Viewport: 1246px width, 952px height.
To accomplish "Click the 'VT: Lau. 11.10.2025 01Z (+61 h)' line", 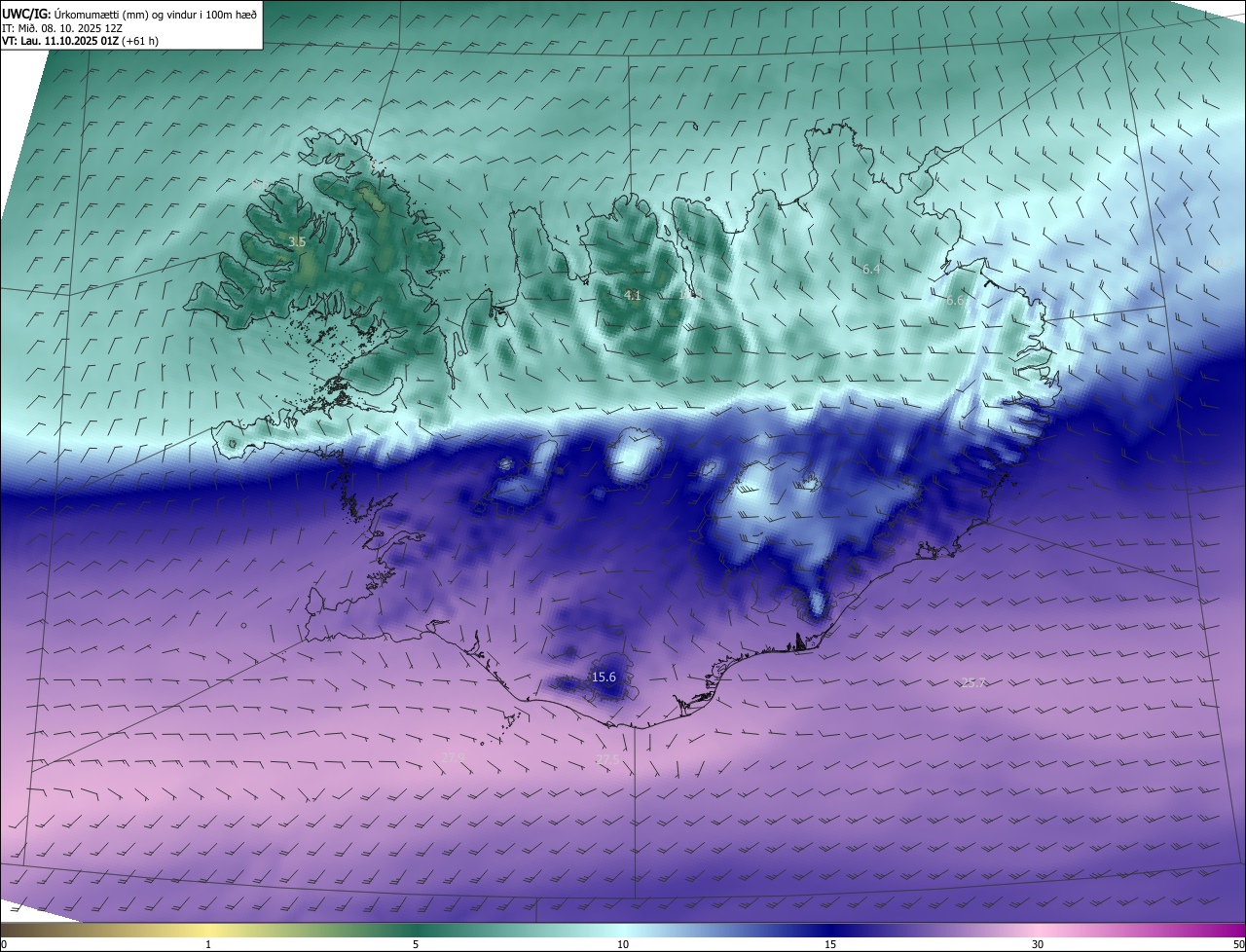I will (80, 41).
